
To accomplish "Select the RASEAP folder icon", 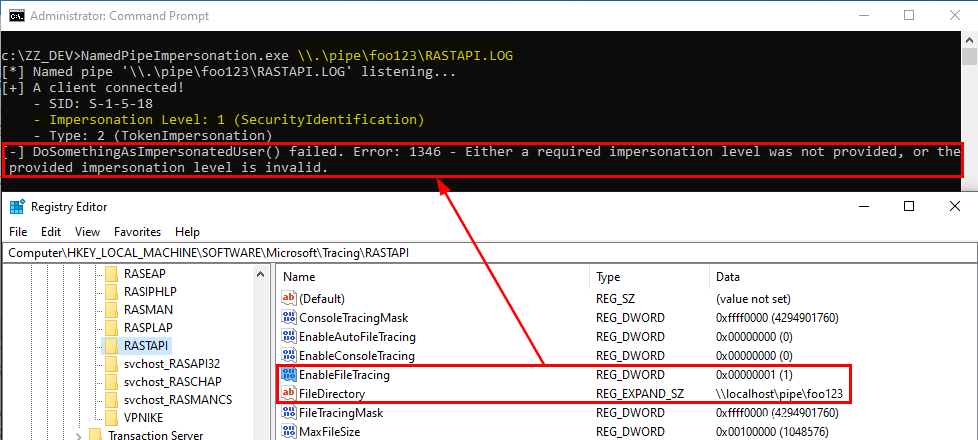I will click(x=112, y=273).
